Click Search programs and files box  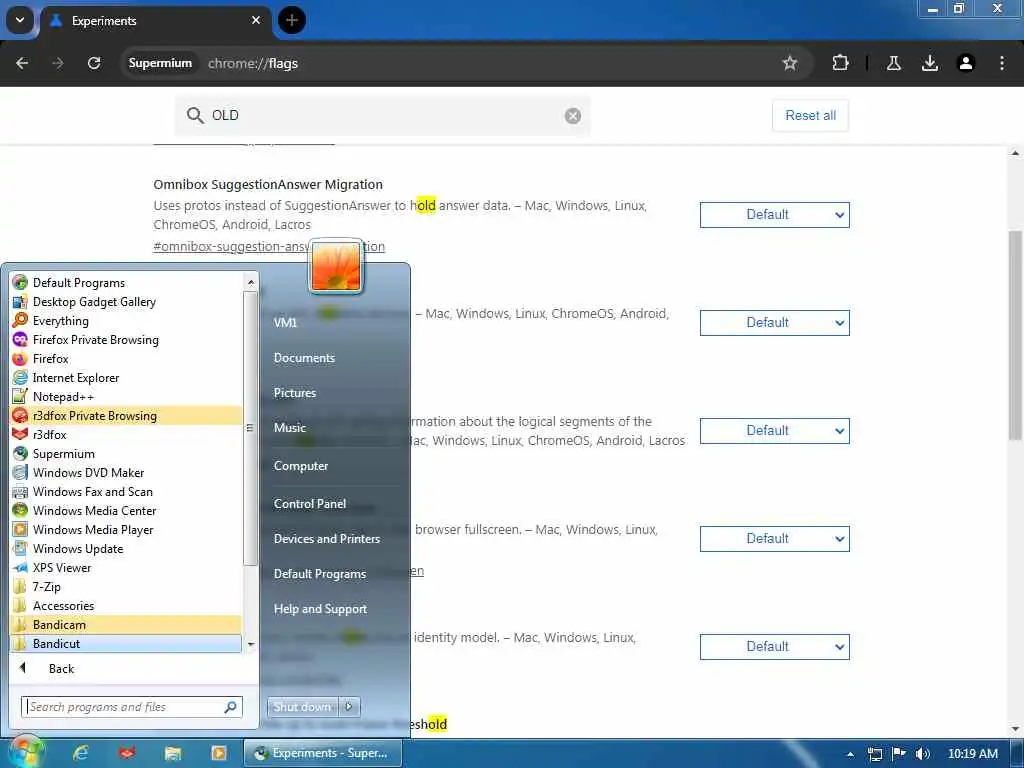click(132, 707)
